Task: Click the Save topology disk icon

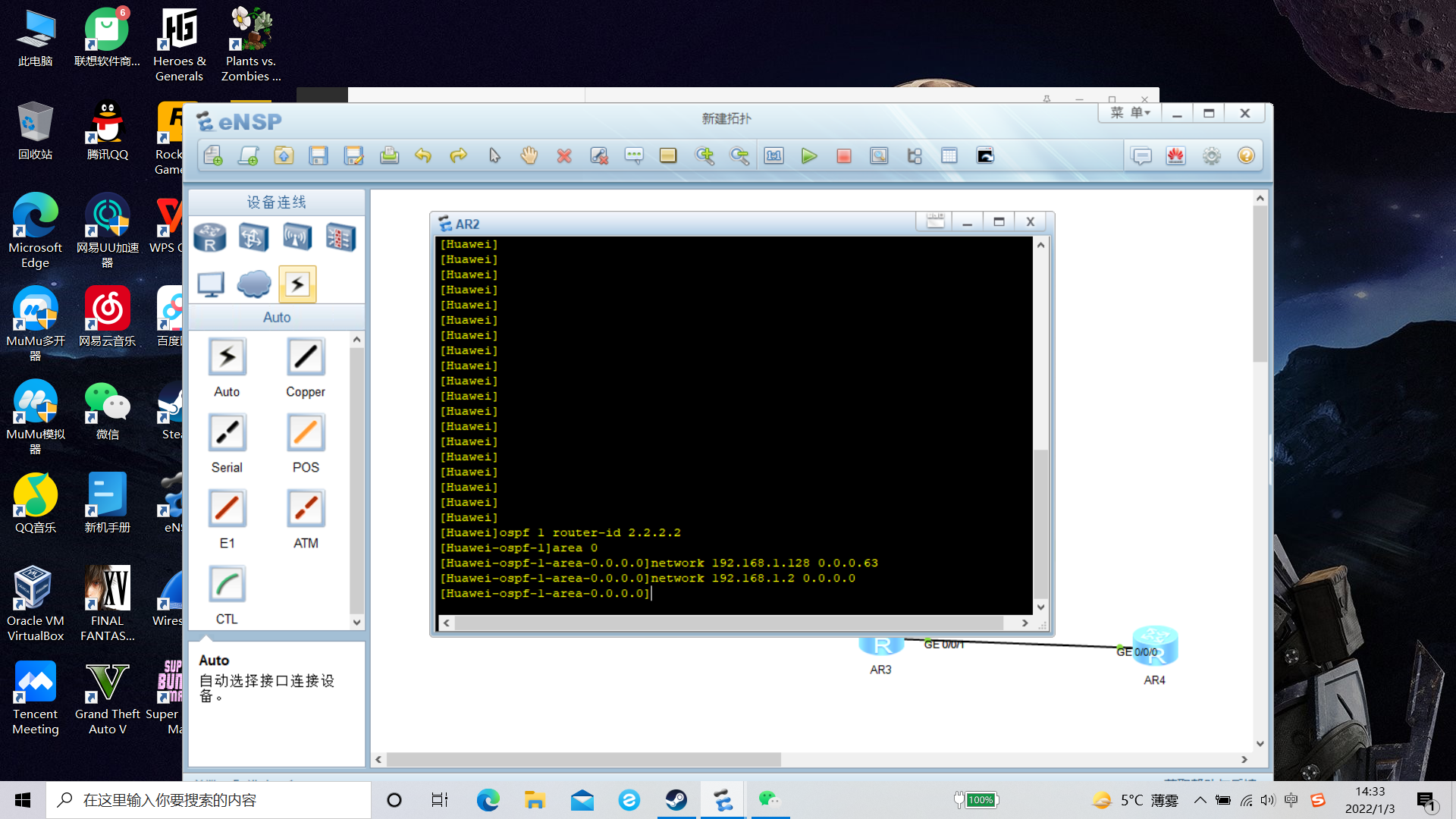Action: (318, 156)
